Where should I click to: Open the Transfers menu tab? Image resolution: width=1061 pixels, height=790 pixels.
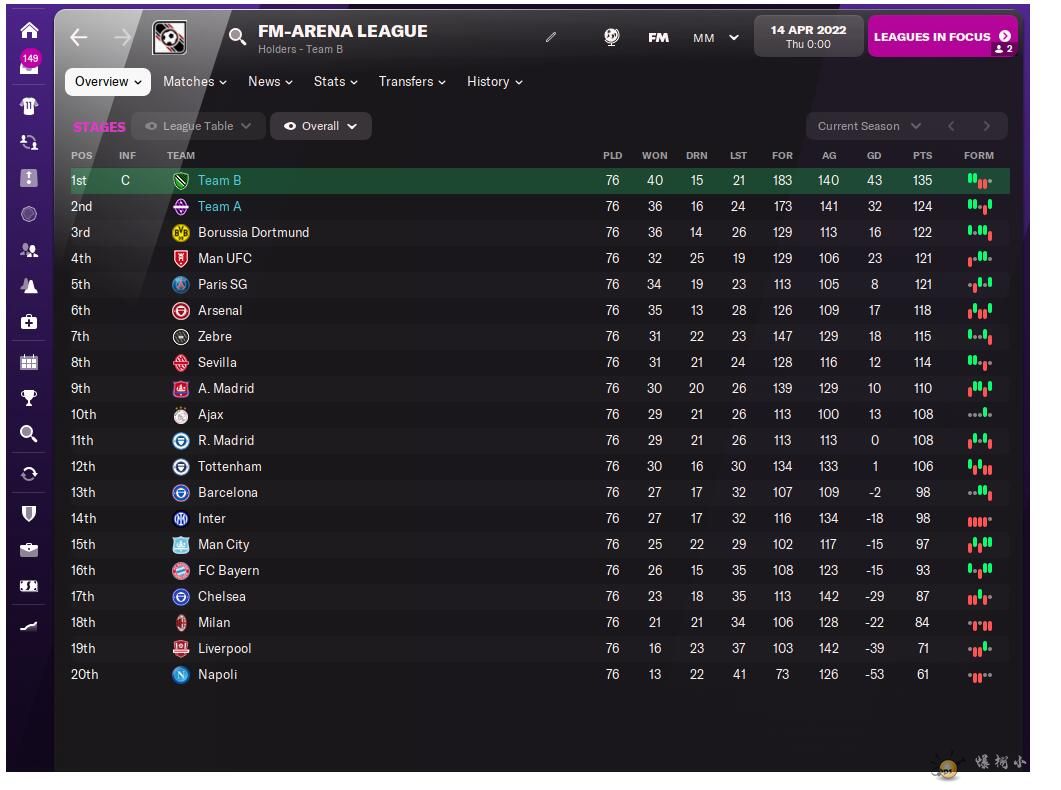click(412, 82)
